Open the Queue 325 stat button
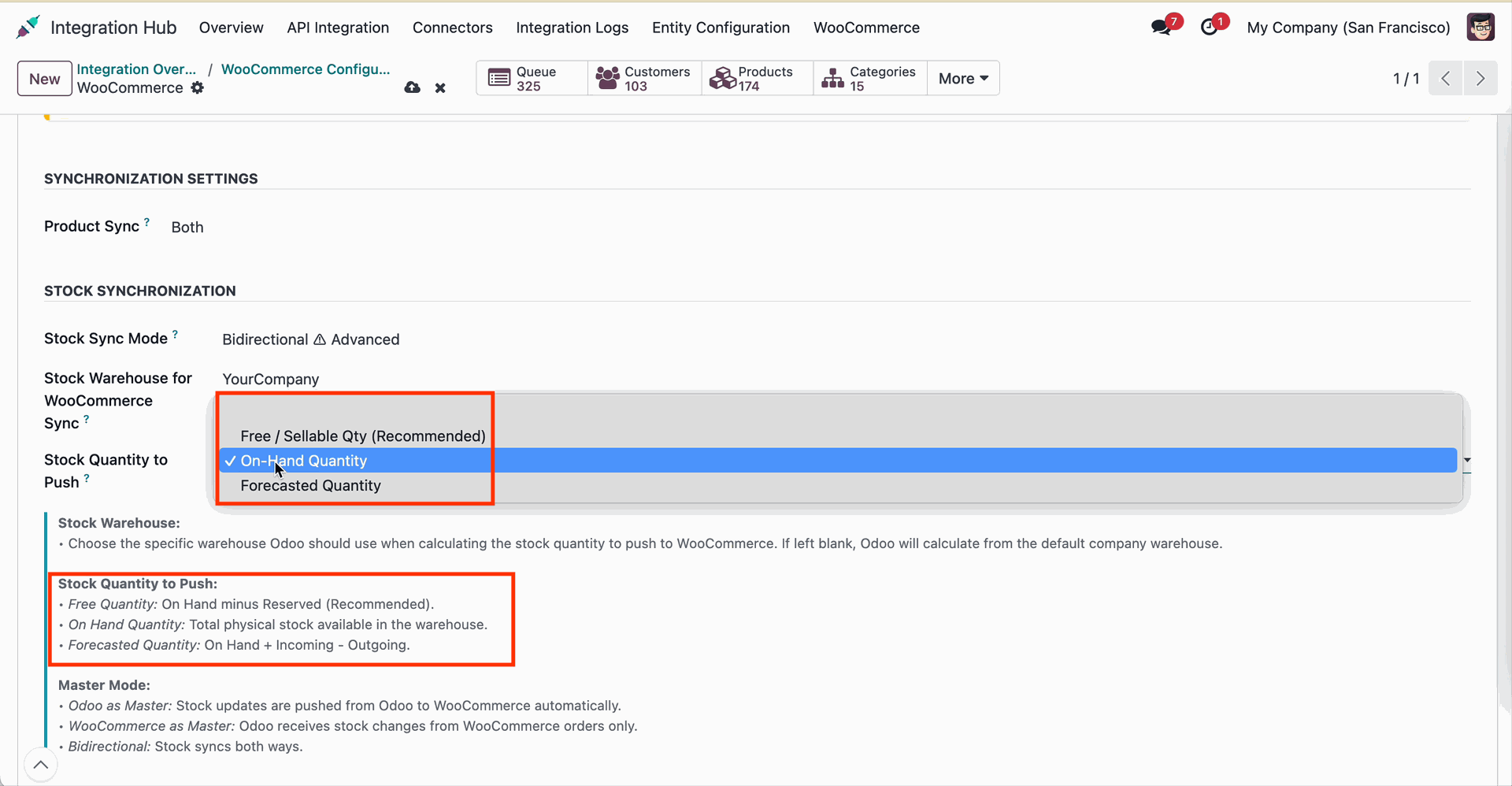The image size is (1512, 786). 532,78
